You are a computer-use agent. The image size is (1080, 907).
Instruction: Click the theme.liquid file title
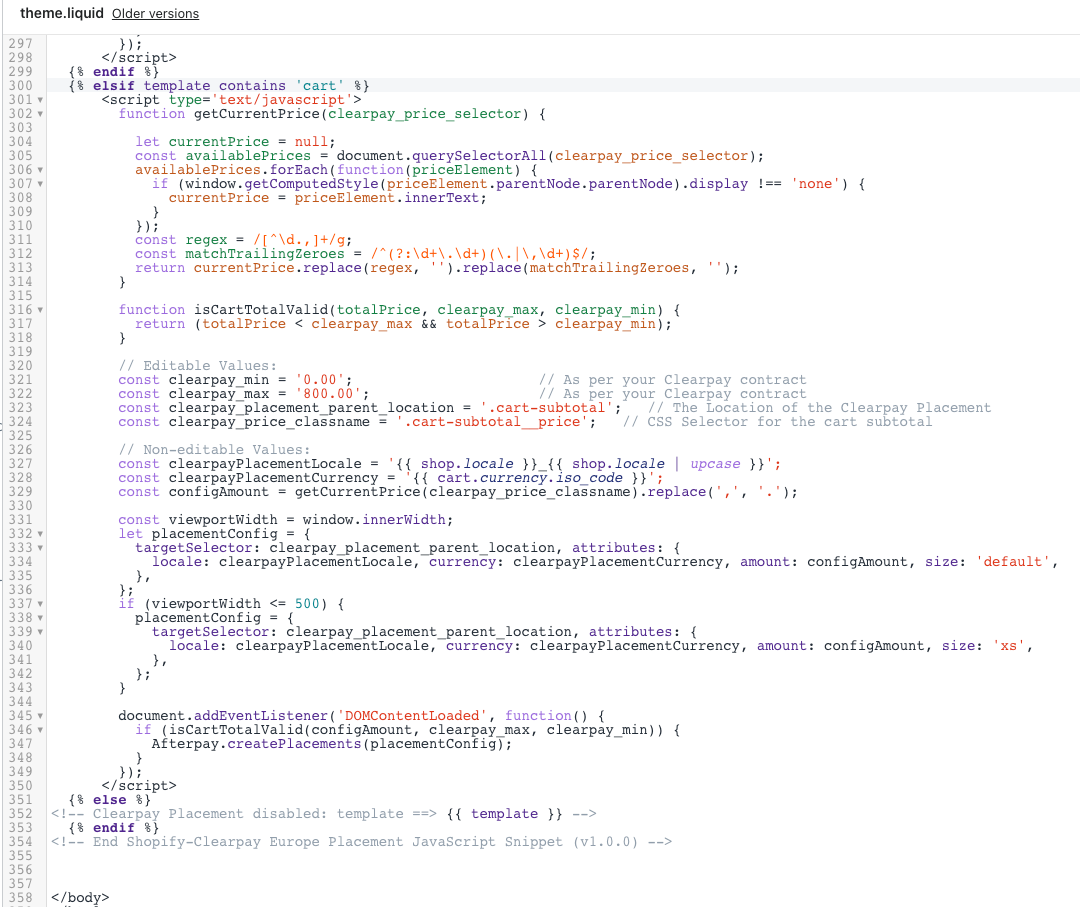(61, 13)
